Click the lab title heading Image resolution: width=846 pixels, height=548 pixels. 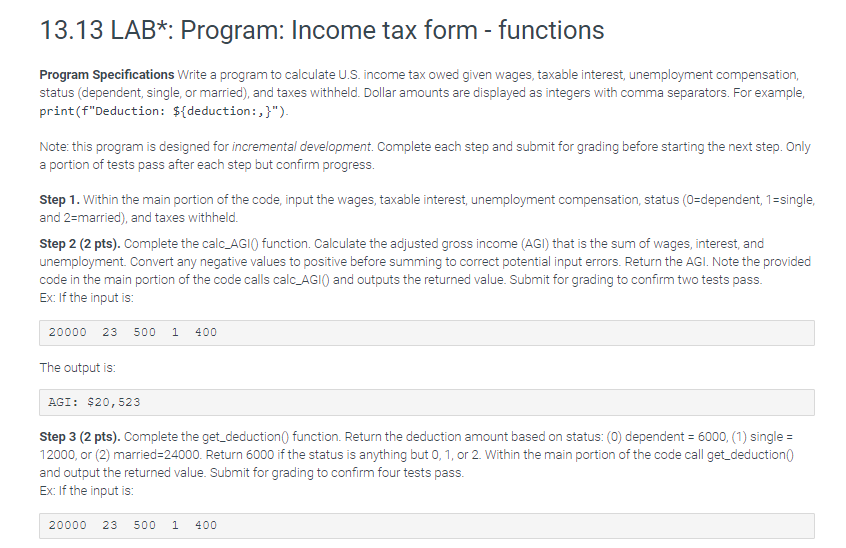coord(322,30)
